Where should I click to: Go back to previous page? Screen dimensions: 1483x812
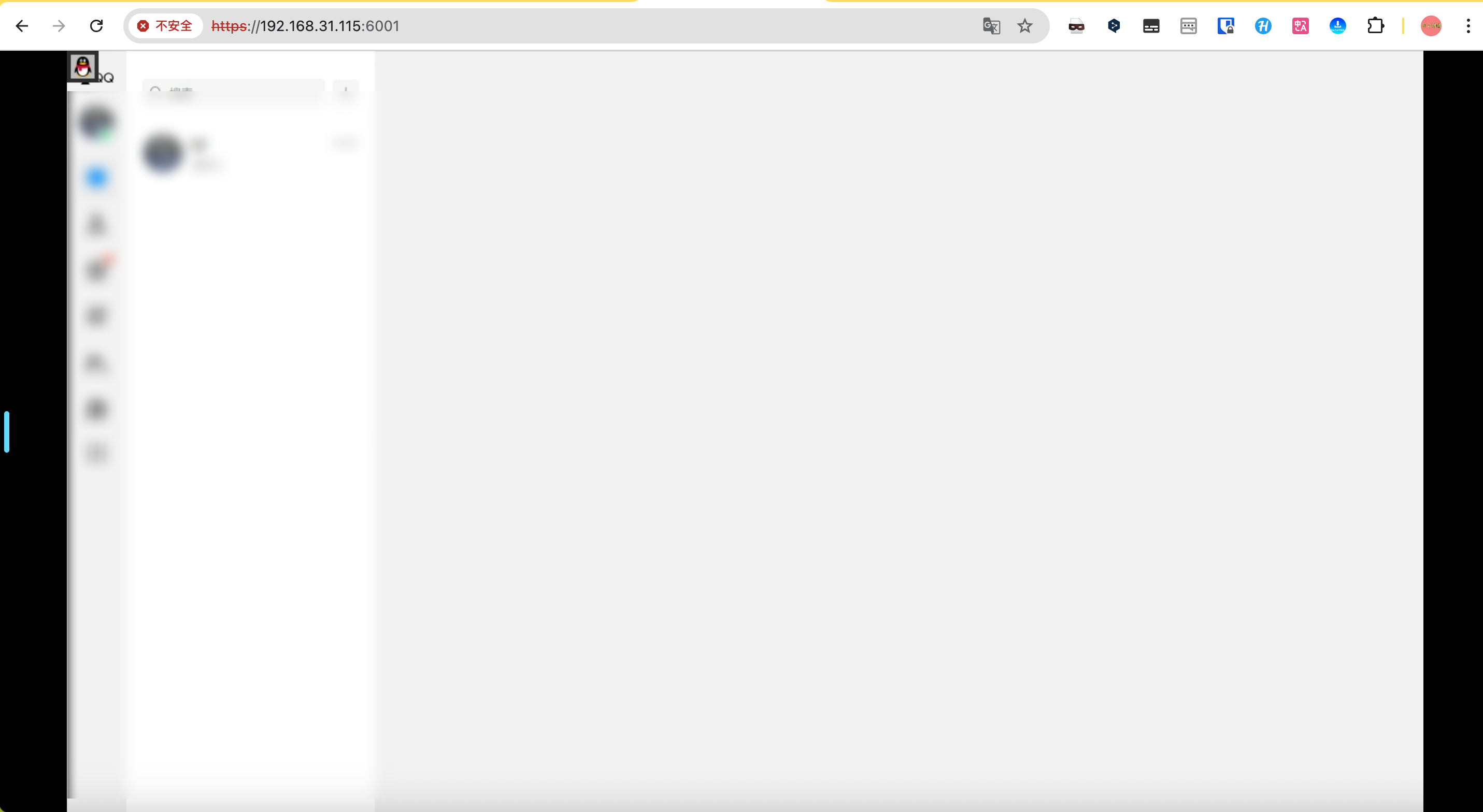(22, 26)
